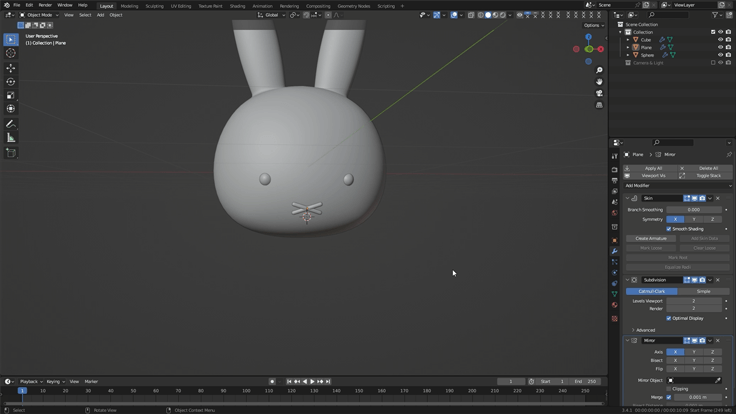This screenshot has height=414, width=736.
Task: Open the Render properties tab icon
Action: coord(614,169)
